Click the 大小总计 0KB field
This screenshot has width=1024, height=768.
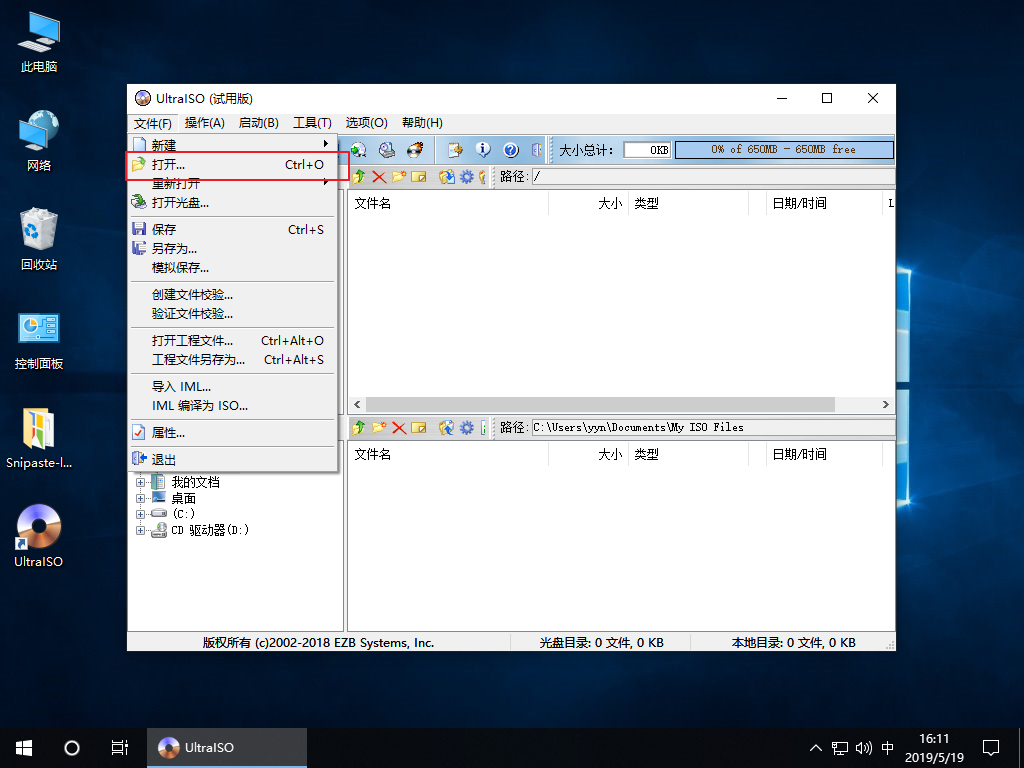tap(647, 150)
